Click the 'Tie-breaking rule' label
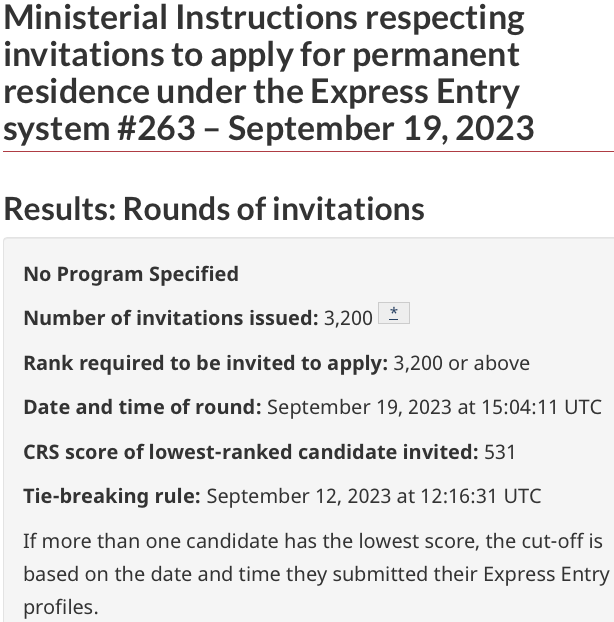 pyautogui.click(x=112, y=496)
